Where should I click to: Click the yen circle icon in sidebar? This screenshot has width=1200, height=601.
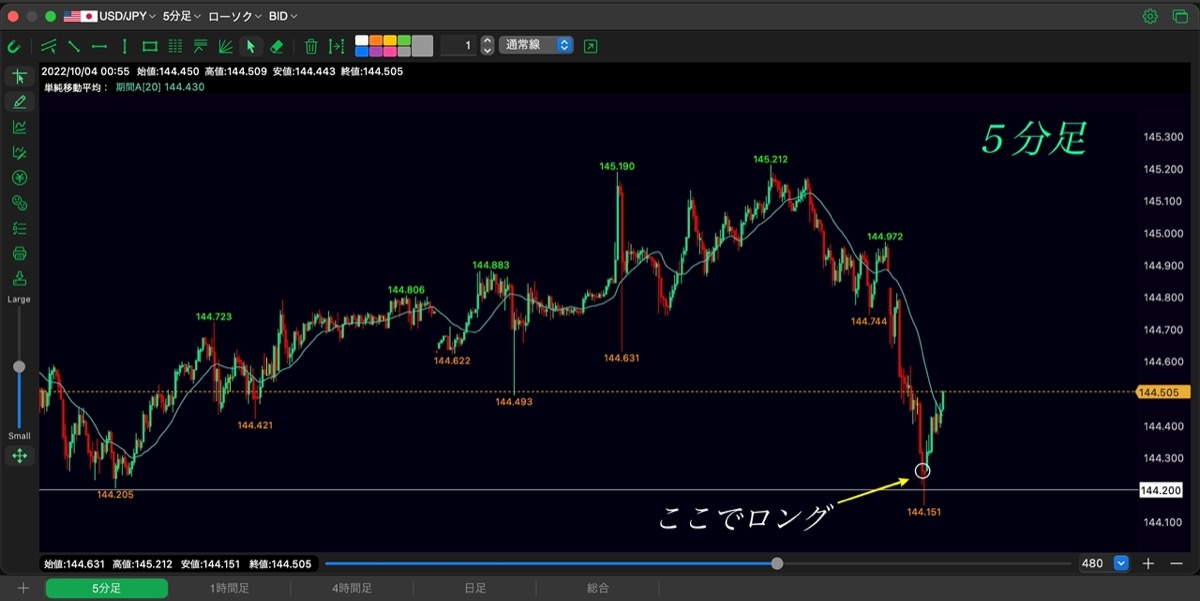click(19, 178)
